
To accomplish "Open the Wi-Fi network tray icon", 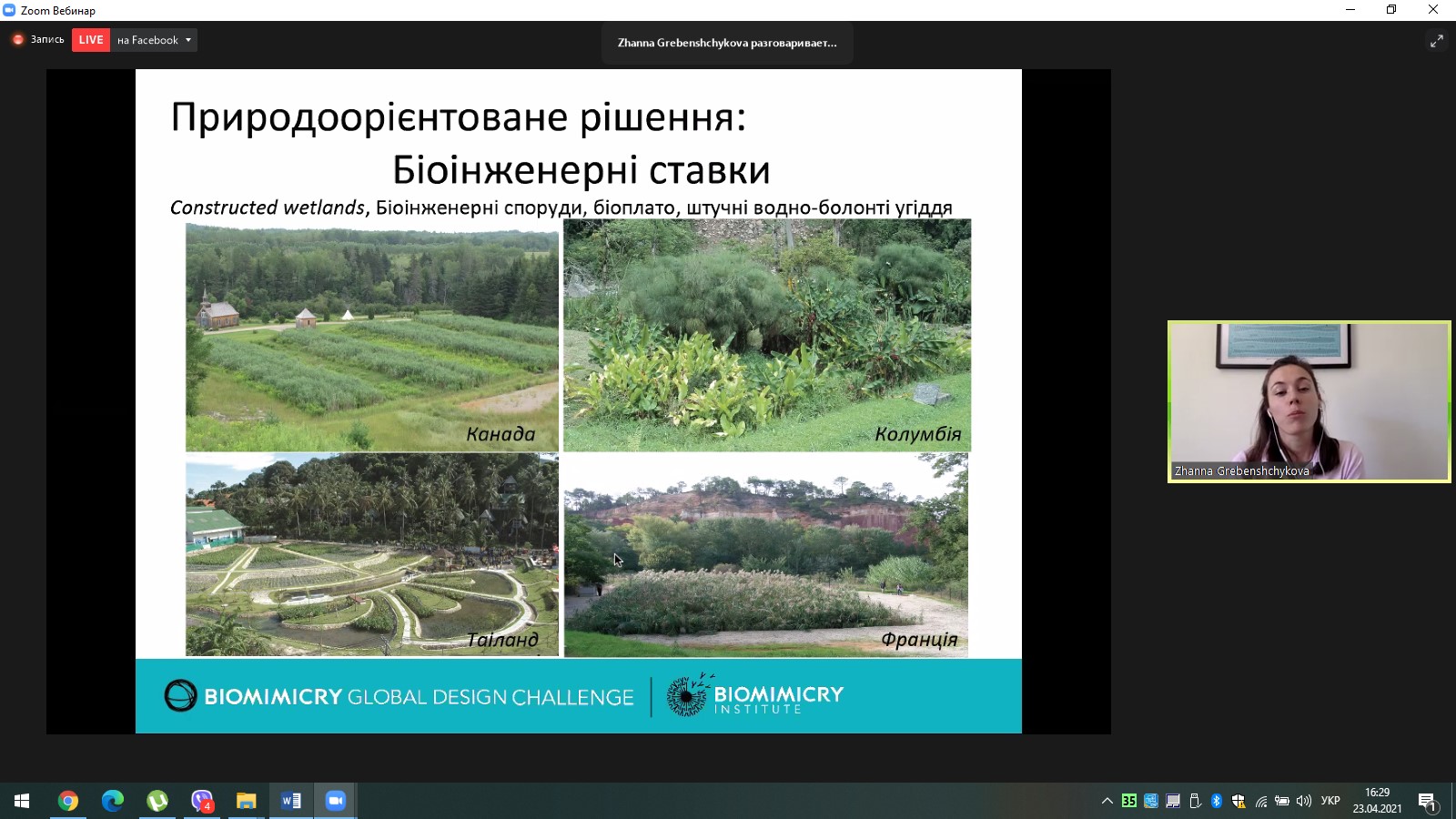I will pos(1261,802).
